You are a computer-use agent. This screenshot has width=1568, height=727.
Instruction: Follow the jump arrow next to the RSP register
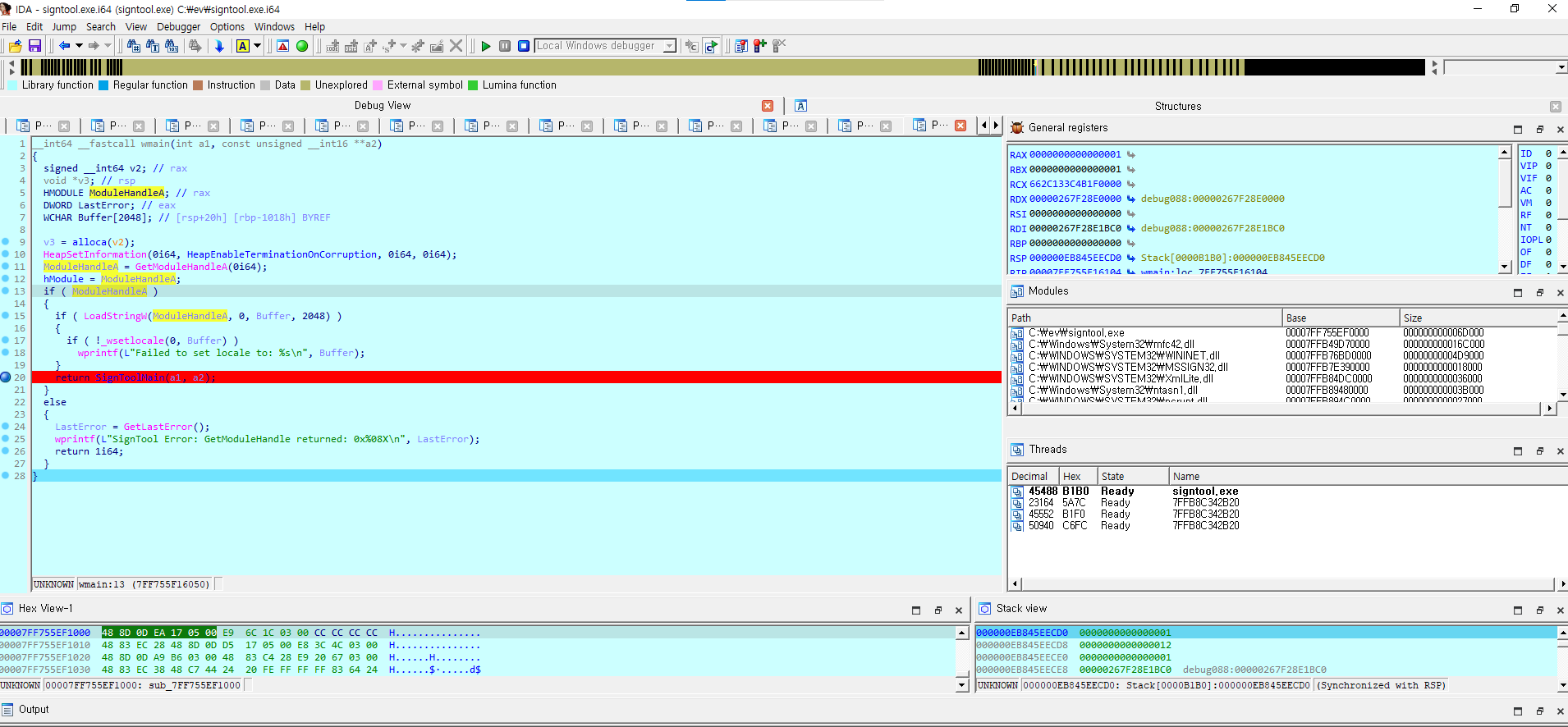pos(1131,258)
